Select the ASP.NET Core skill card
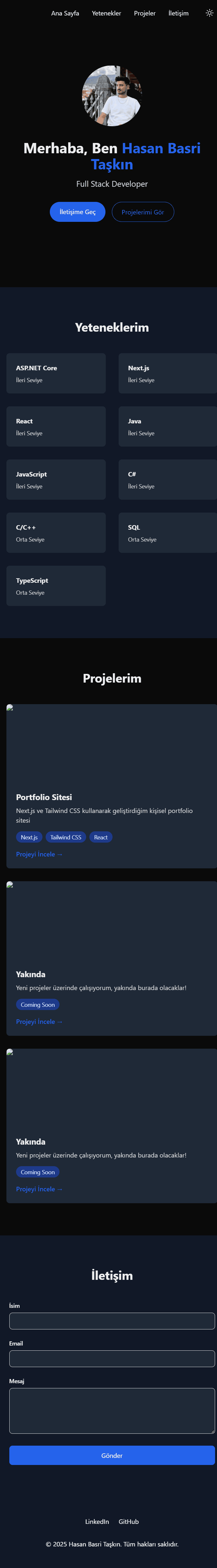This screenshot has height=1568, width=217. [x=56, y=373]
